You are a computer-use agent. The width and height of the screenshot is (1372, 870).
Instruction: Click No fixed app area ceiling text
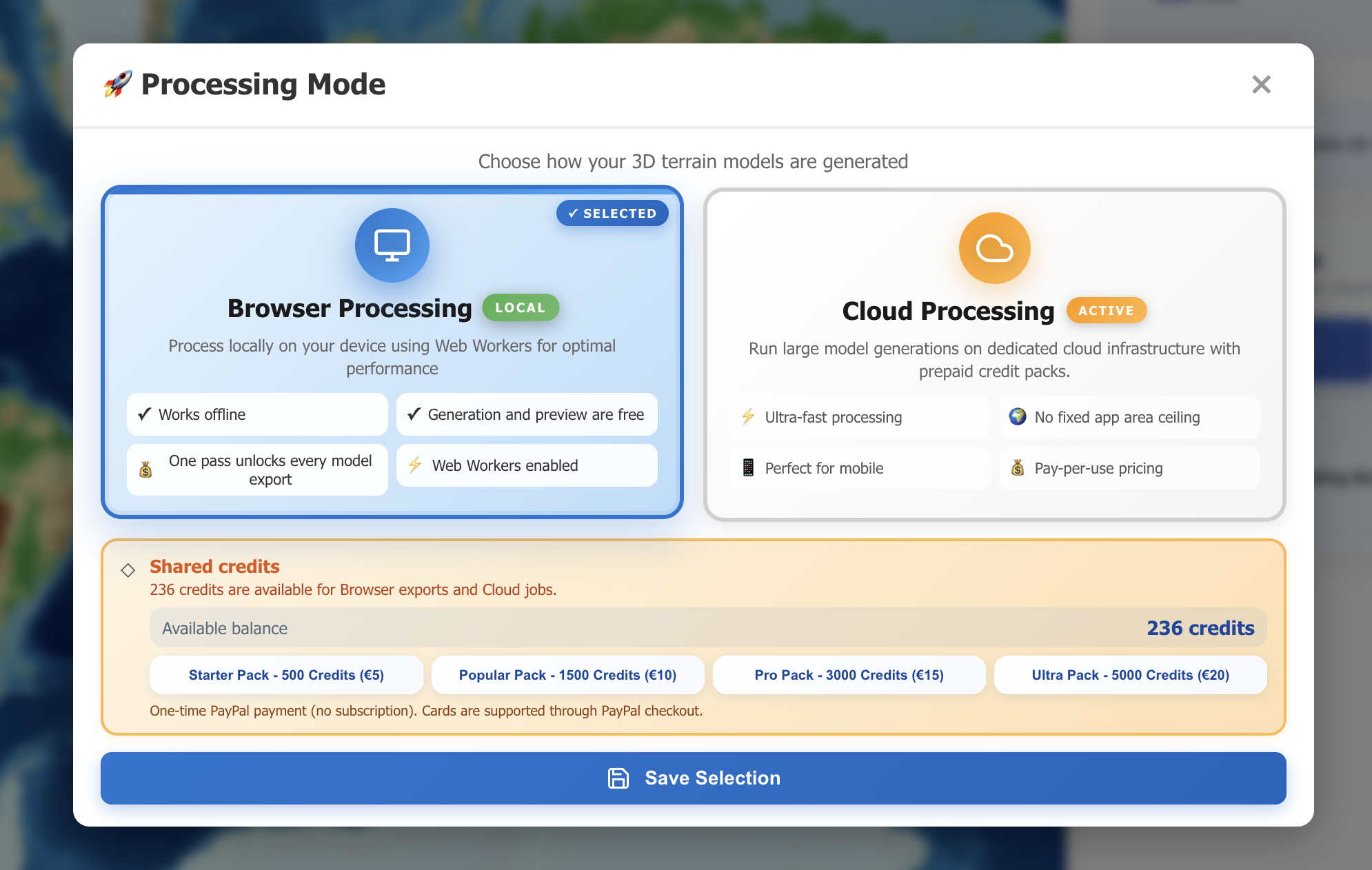(1117, 417)
